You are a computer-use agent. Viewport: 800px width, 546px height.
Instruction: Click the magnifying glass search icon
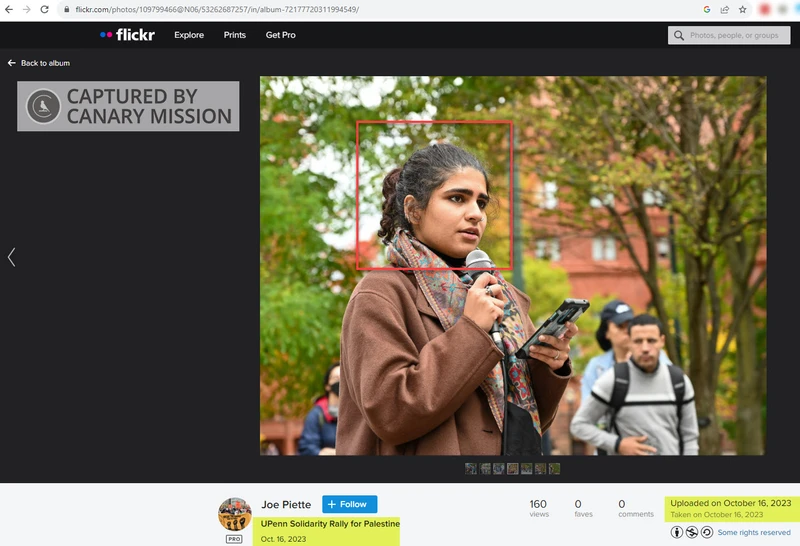(x=679, y=35)
